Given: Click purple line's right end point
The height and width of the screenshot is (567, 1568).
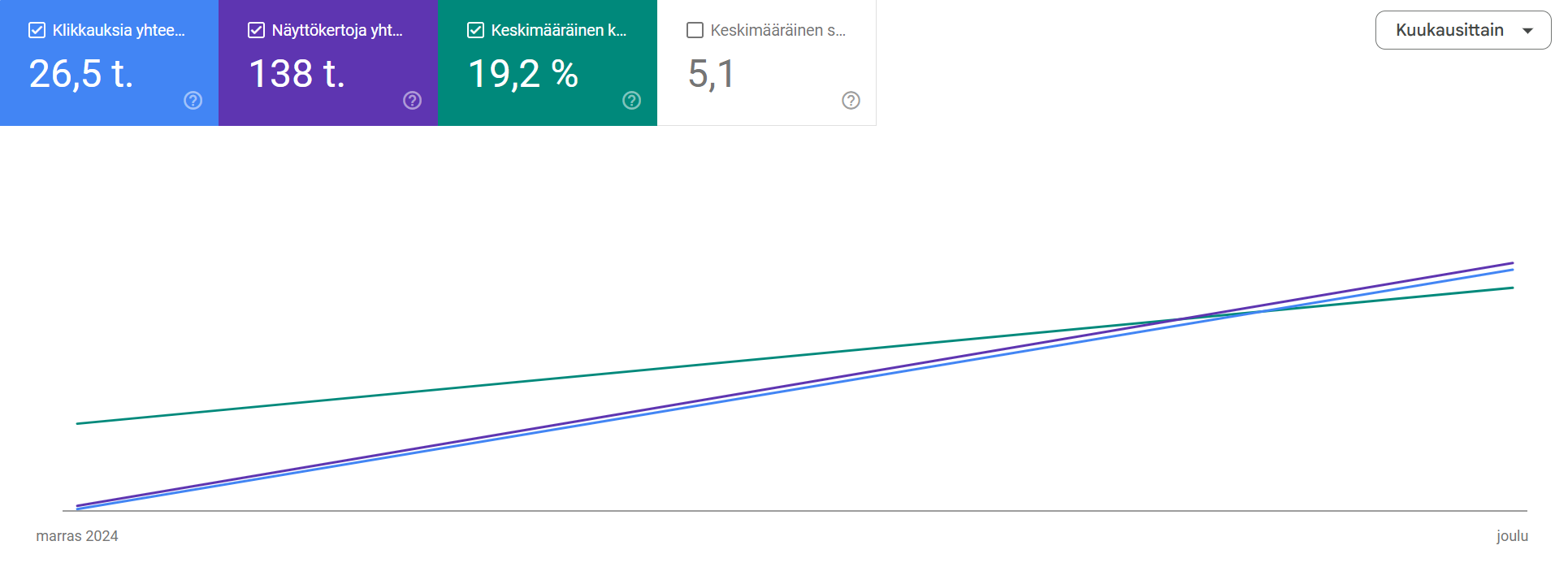Looking at the screenshot, I should click(x=1512, y=263).
